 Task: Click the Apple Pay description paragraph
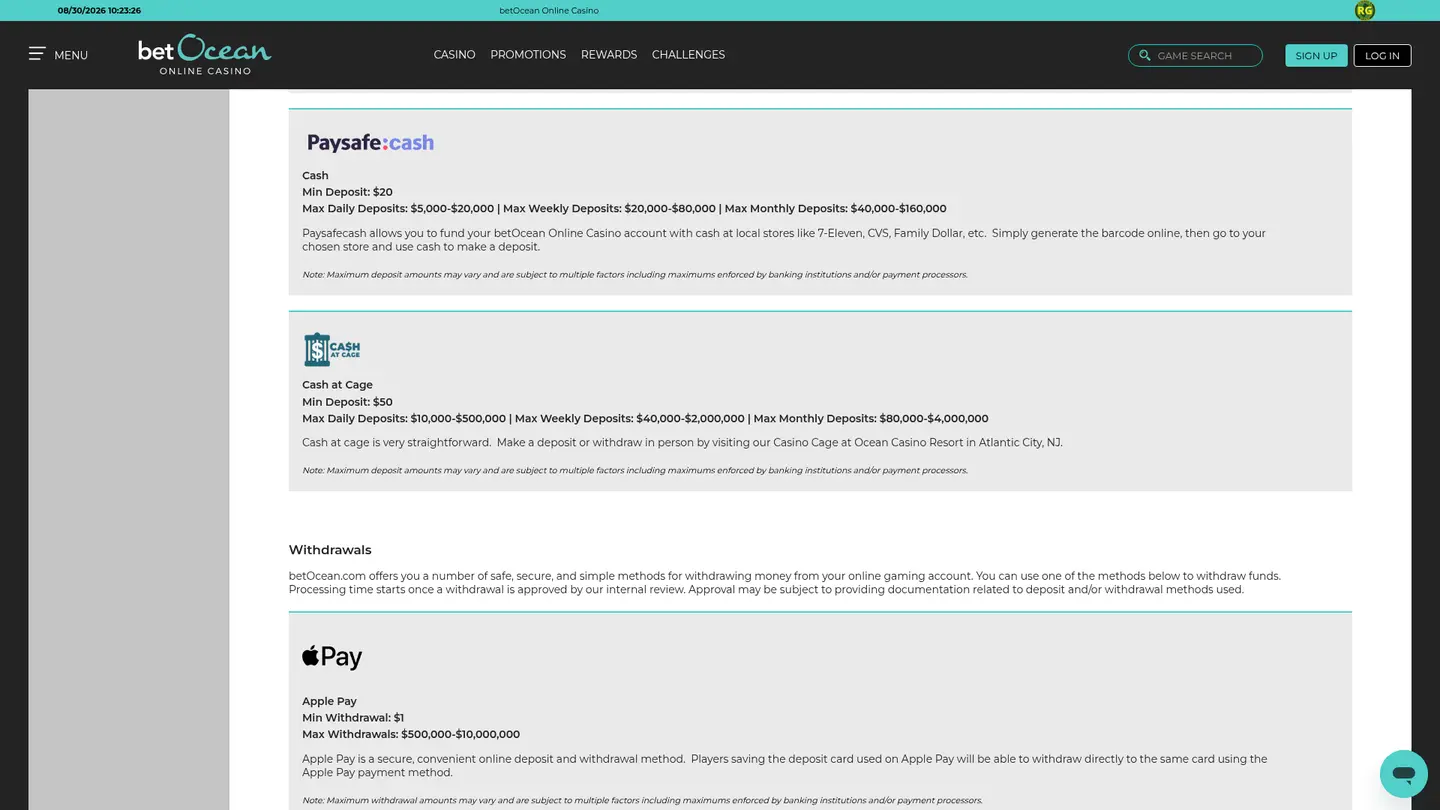coord(785,766)
